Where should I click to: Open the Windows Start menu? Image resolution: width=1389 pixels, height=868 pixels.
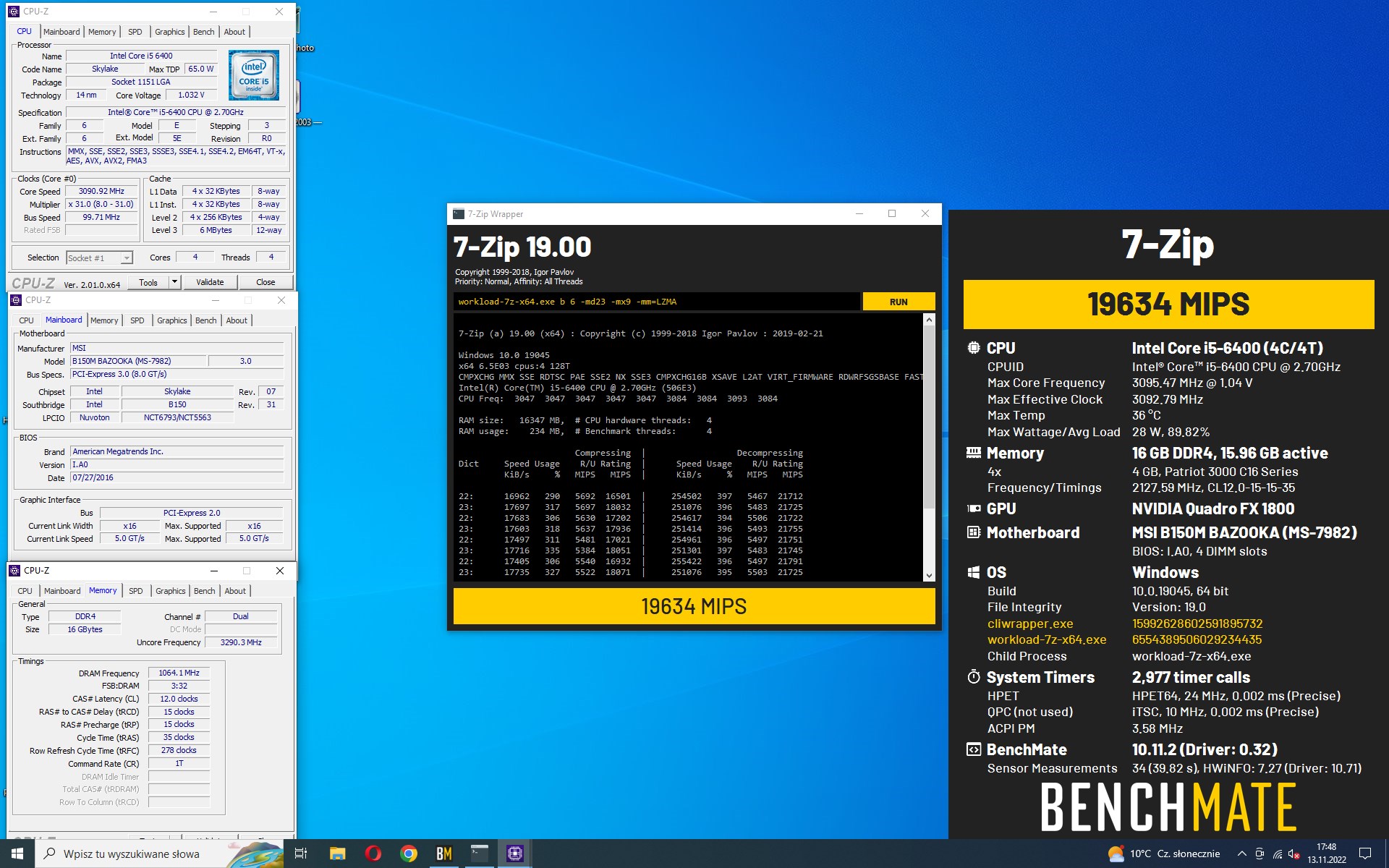coord(17,854)
